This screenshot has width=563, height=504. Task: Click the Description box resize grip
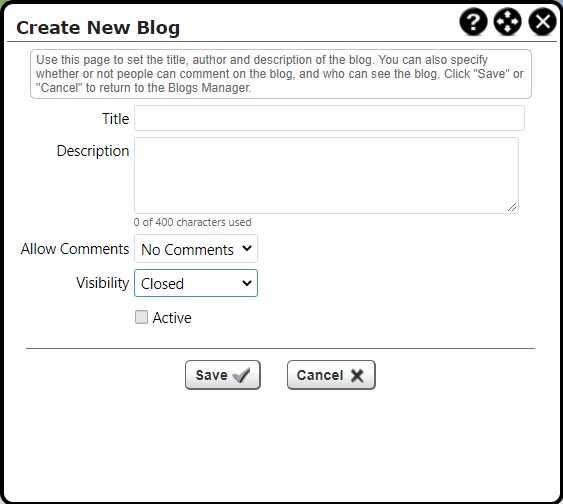click(512, 207)
